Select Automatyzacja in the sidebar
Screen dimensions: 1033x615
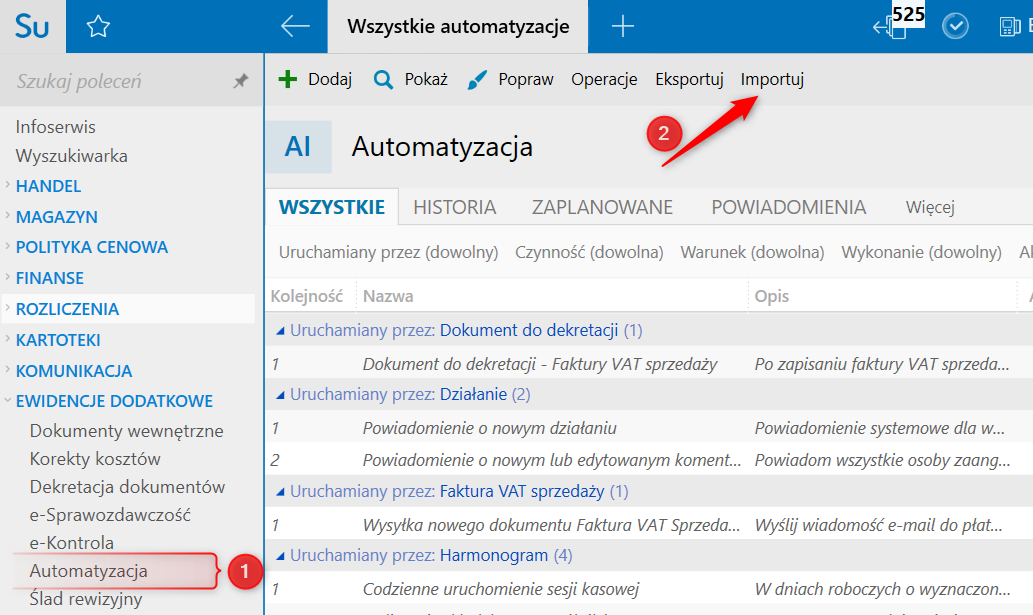pos(89,571)
